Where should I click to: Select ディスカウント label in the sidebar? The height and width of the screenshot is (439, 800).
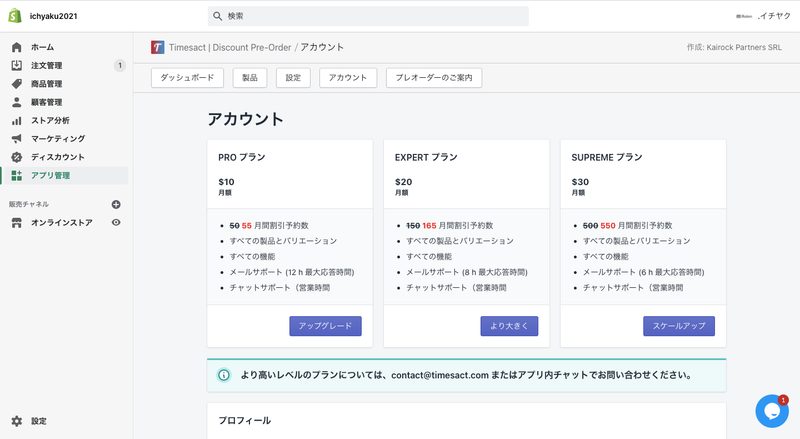point(58,157)
